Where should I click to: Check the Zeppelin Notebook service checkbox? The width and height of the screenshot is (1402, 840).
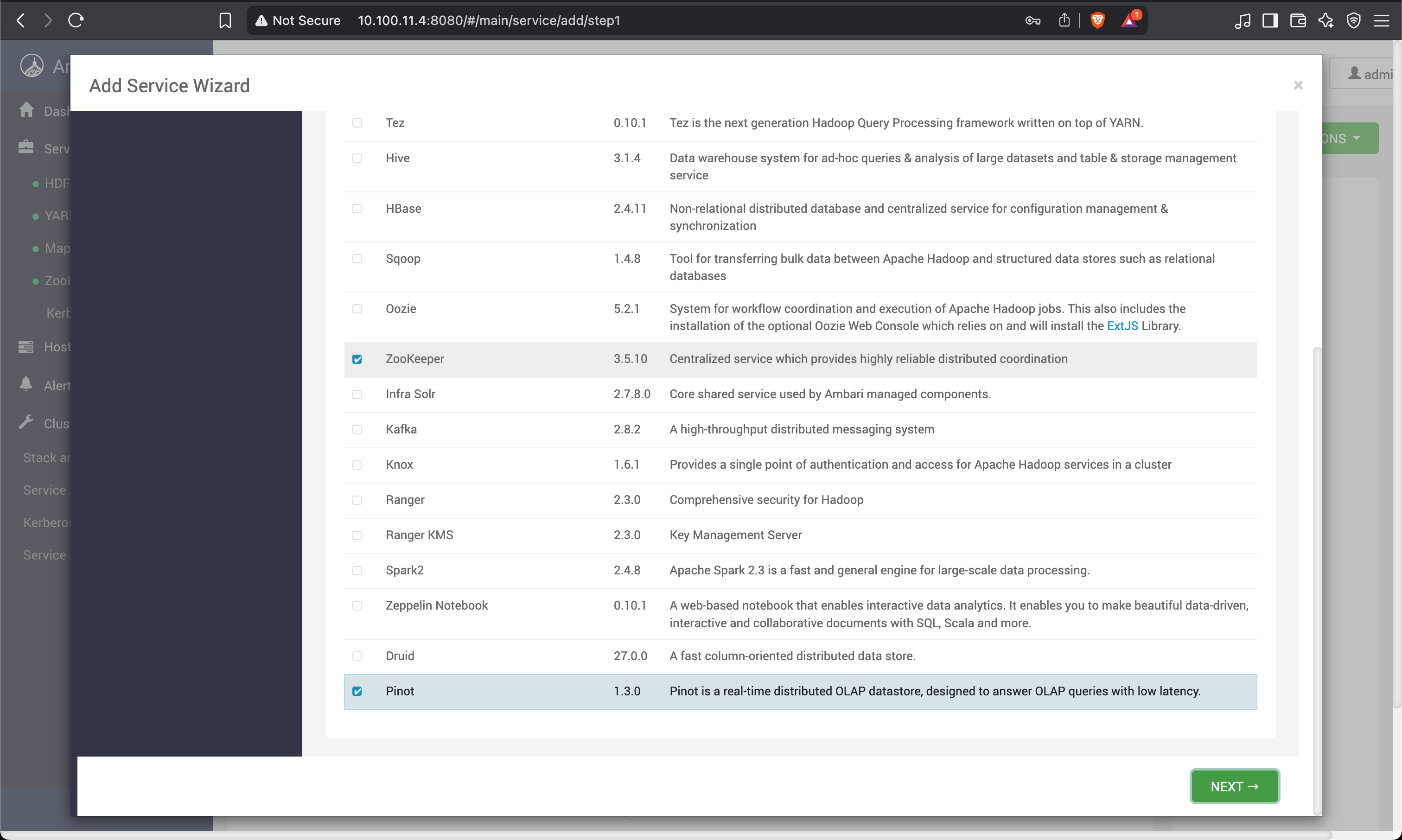357,605
